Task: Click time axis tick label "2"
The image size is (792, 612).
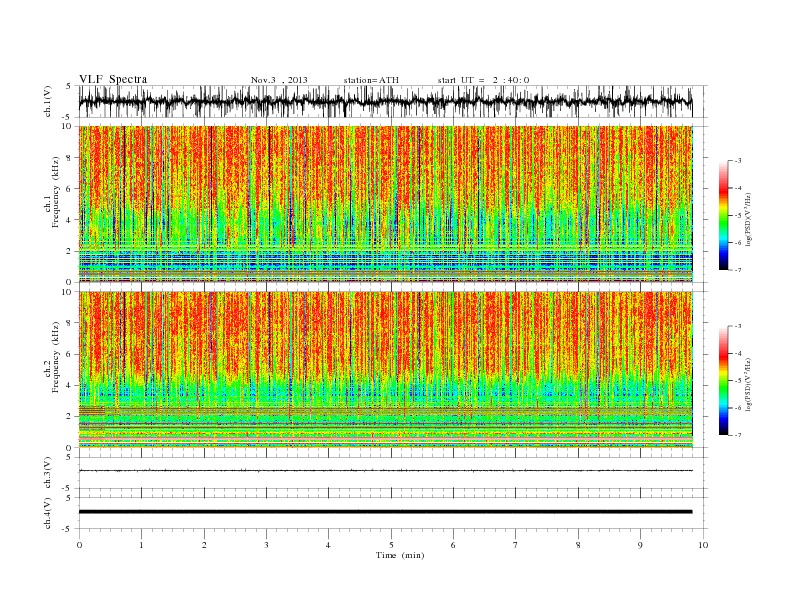Action: pyautogui.click(x=204, y=545)
